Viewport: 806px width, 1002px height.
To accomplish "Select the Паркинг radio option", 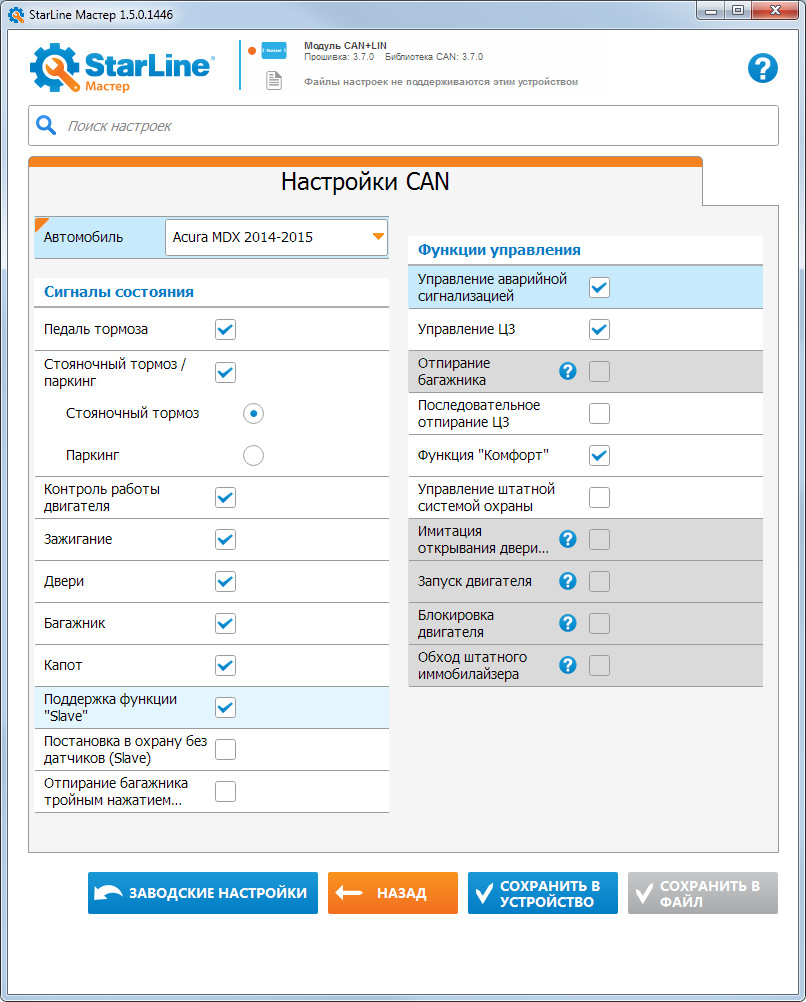I will pos(253,456).
